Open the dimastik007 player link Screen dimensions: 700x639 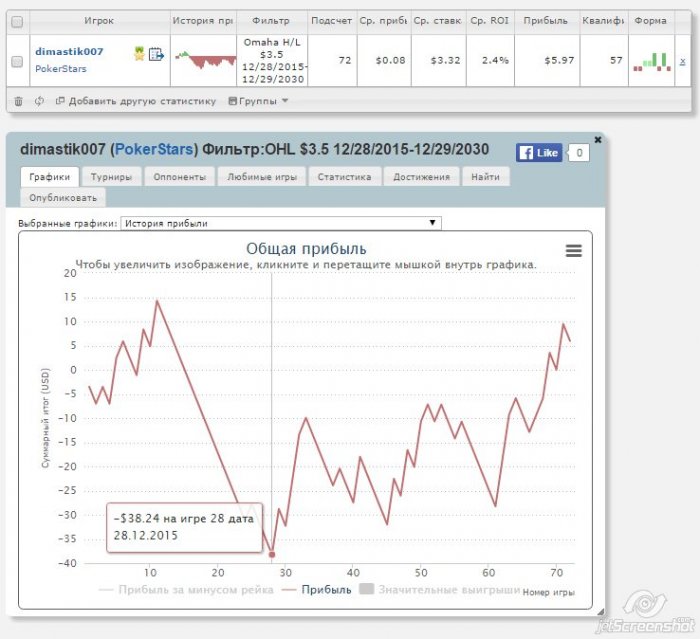point(69,51)
